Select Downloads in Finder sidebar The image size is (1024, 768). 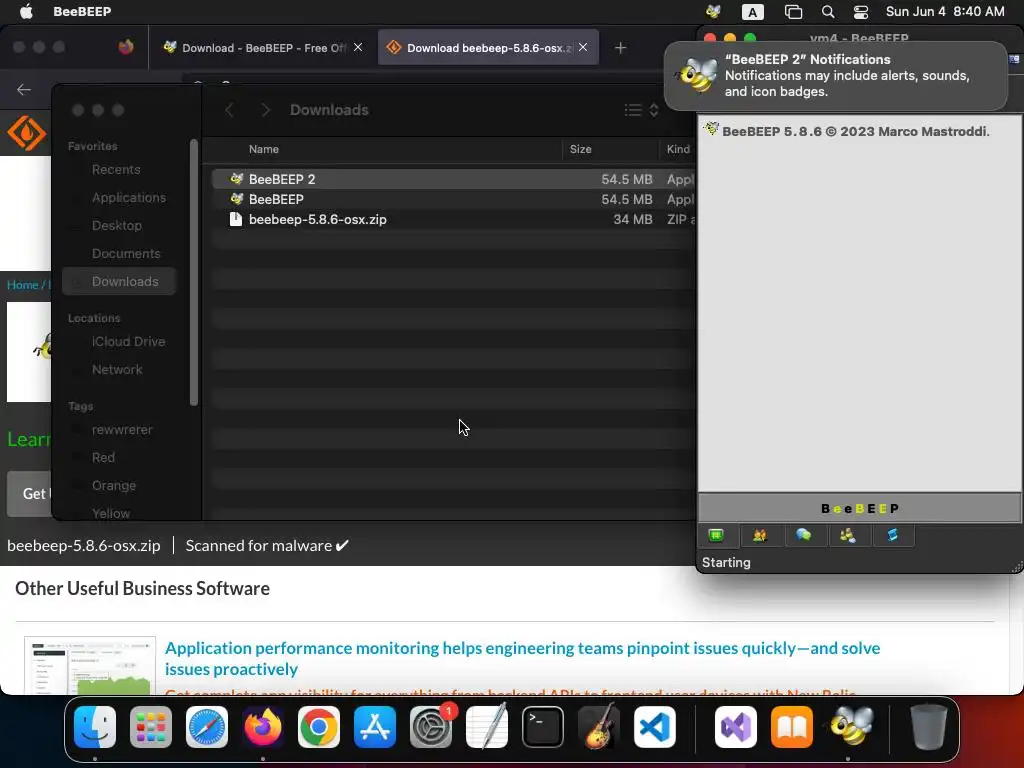click(119, 281)
